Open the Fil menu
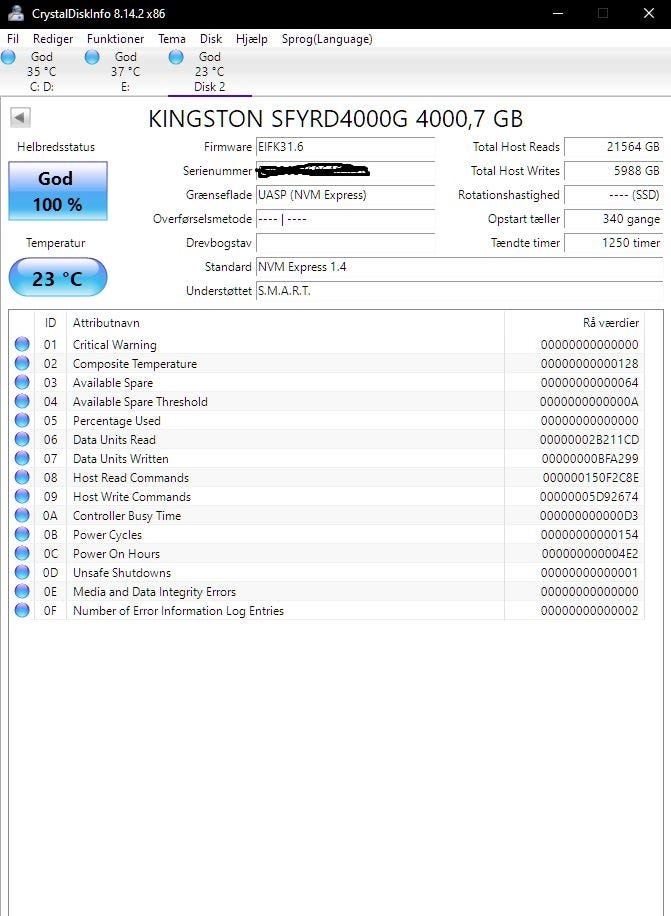Image resolution: width=671 pixels, height=916 pixels. pyautogui.click(x=13, y=39)
